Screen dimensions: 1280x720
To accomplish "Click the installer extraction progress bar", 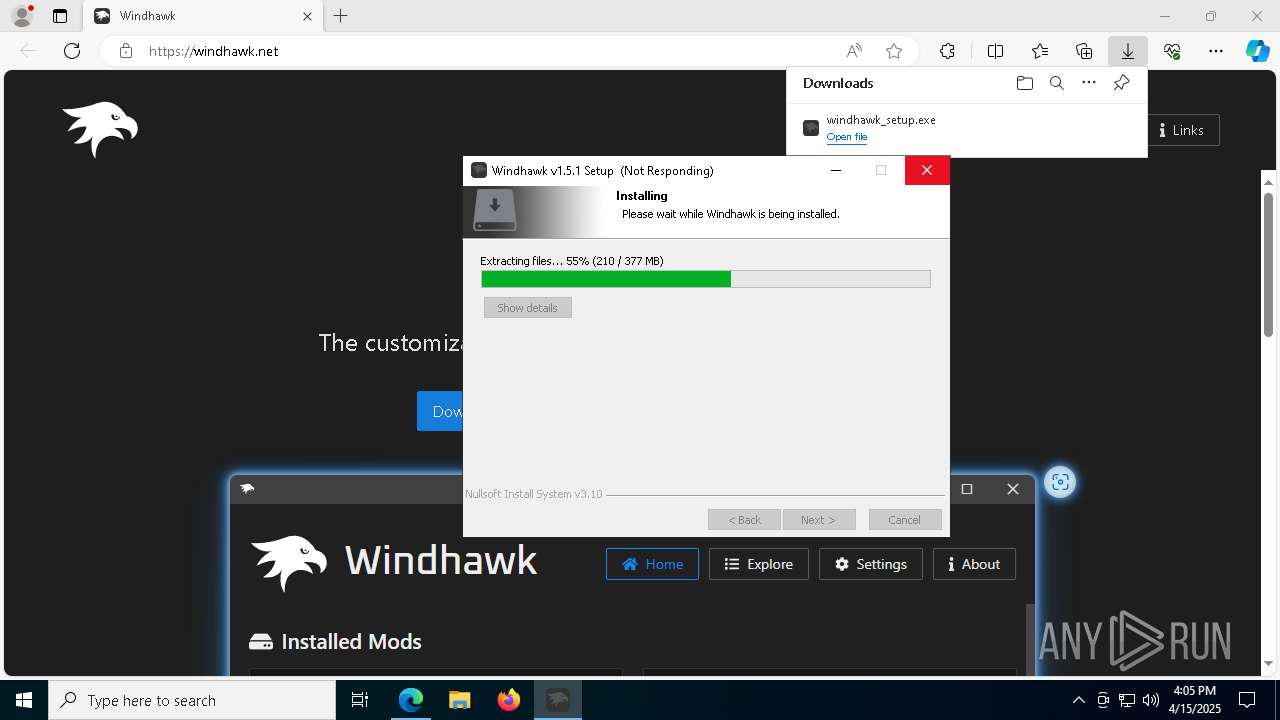I will tap(705, 279).
